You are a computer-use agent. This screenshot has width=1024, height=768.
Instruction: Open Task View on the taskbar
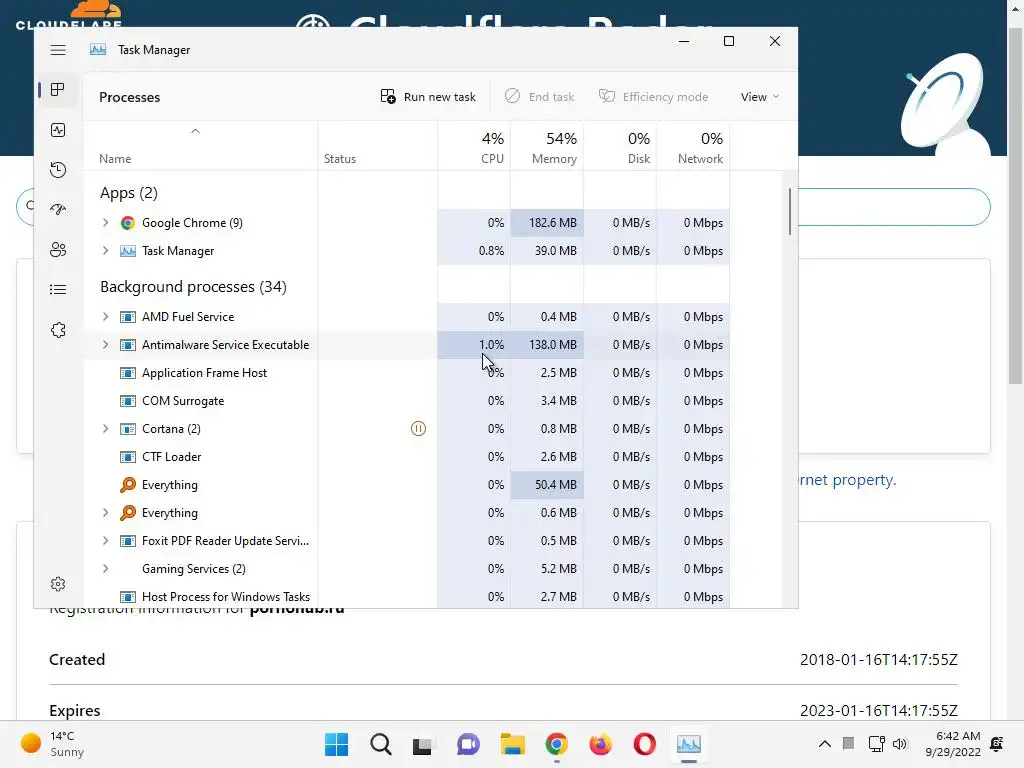coord(423,744)
